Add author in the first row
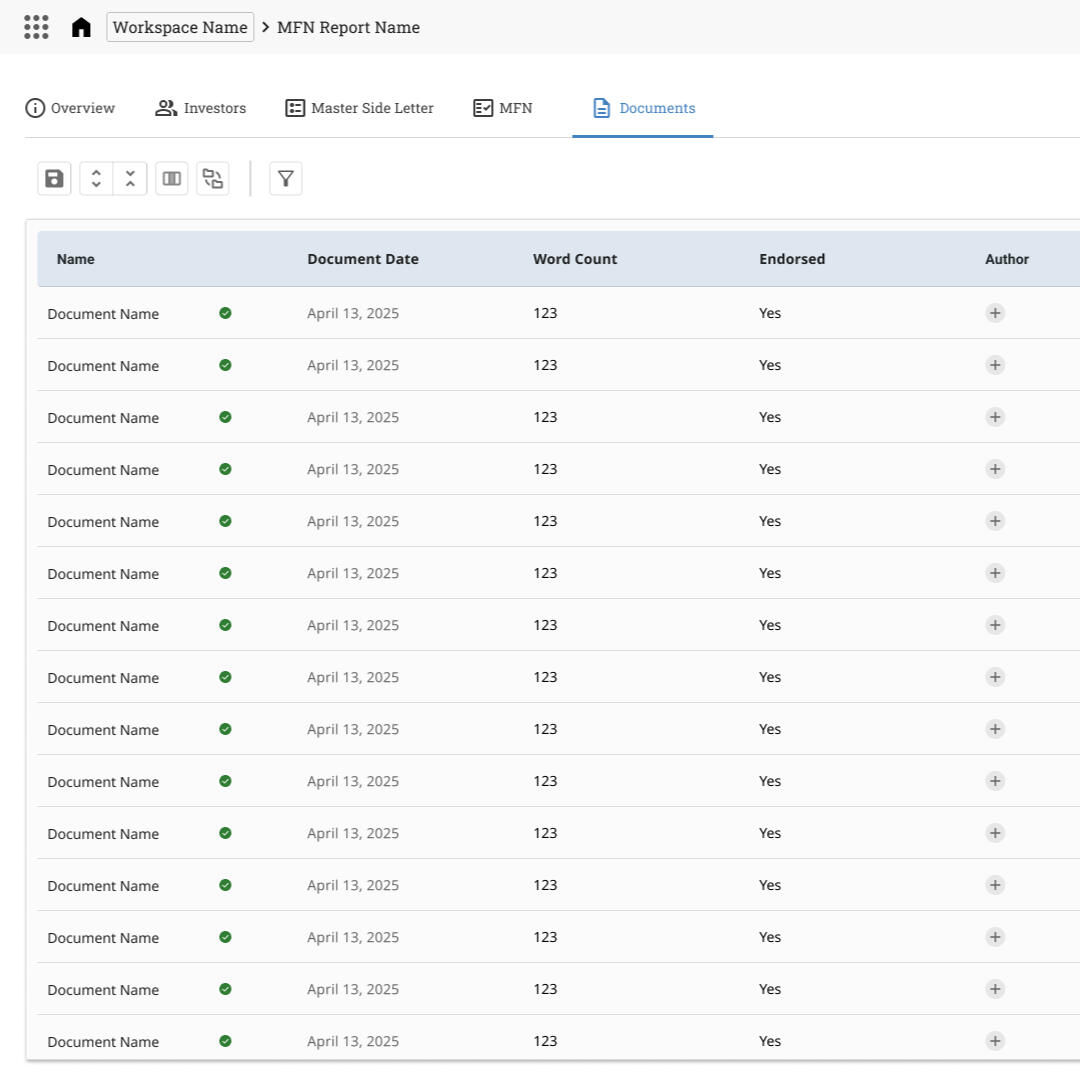This screenshot has height=1080, width=1080. pyautogui.click(x=995, y=313)
